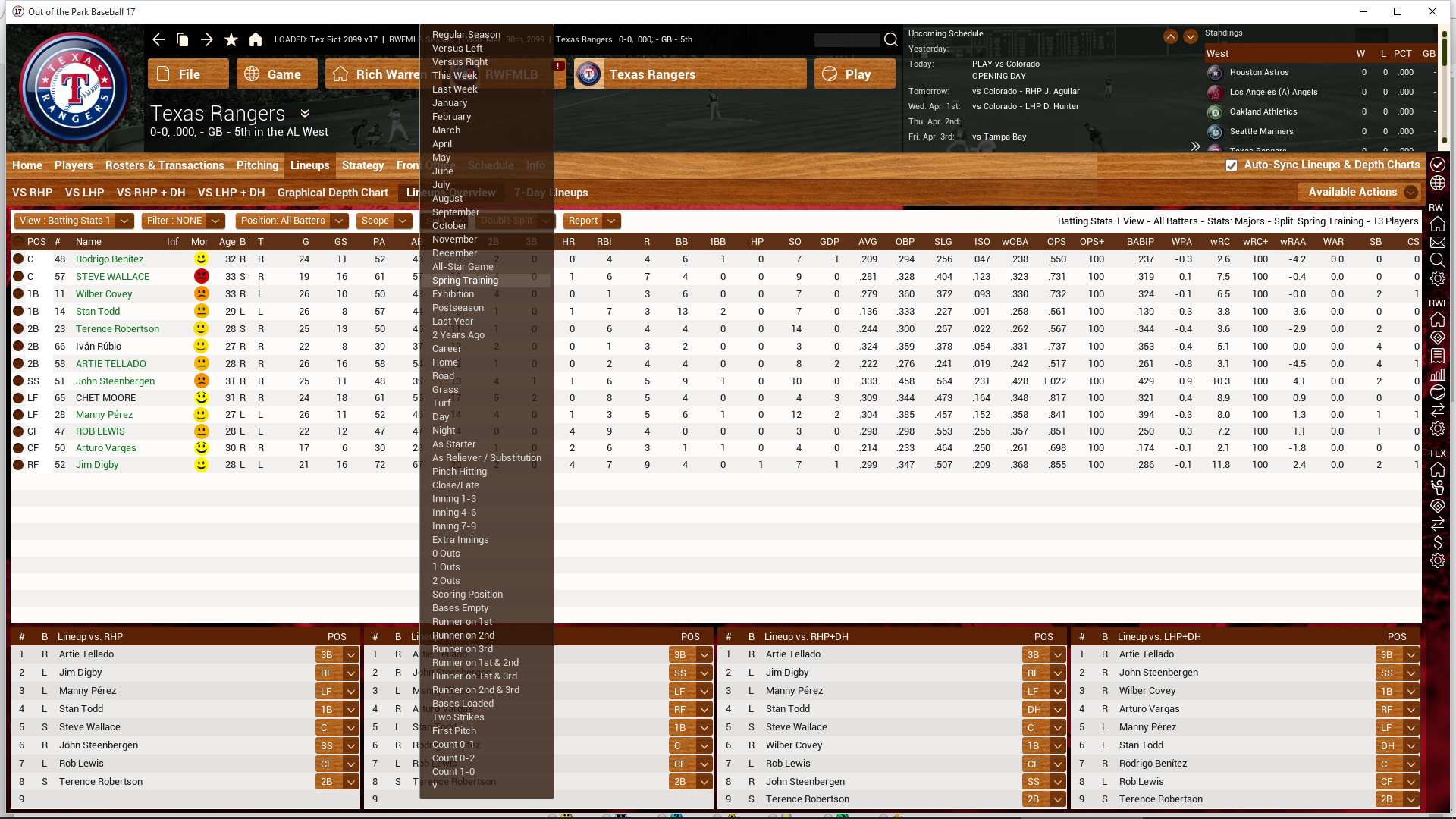Image resolution: width=1456 pixels, height=819 pixels.
Task: Click the Game menu button
Action: coord(277,74)
